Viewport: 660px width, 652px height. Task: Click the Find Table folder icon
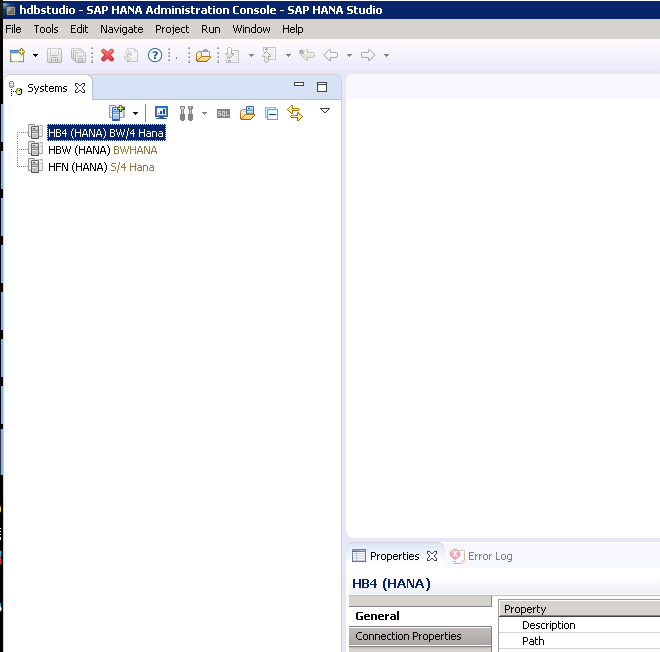(x=248, y=113)
